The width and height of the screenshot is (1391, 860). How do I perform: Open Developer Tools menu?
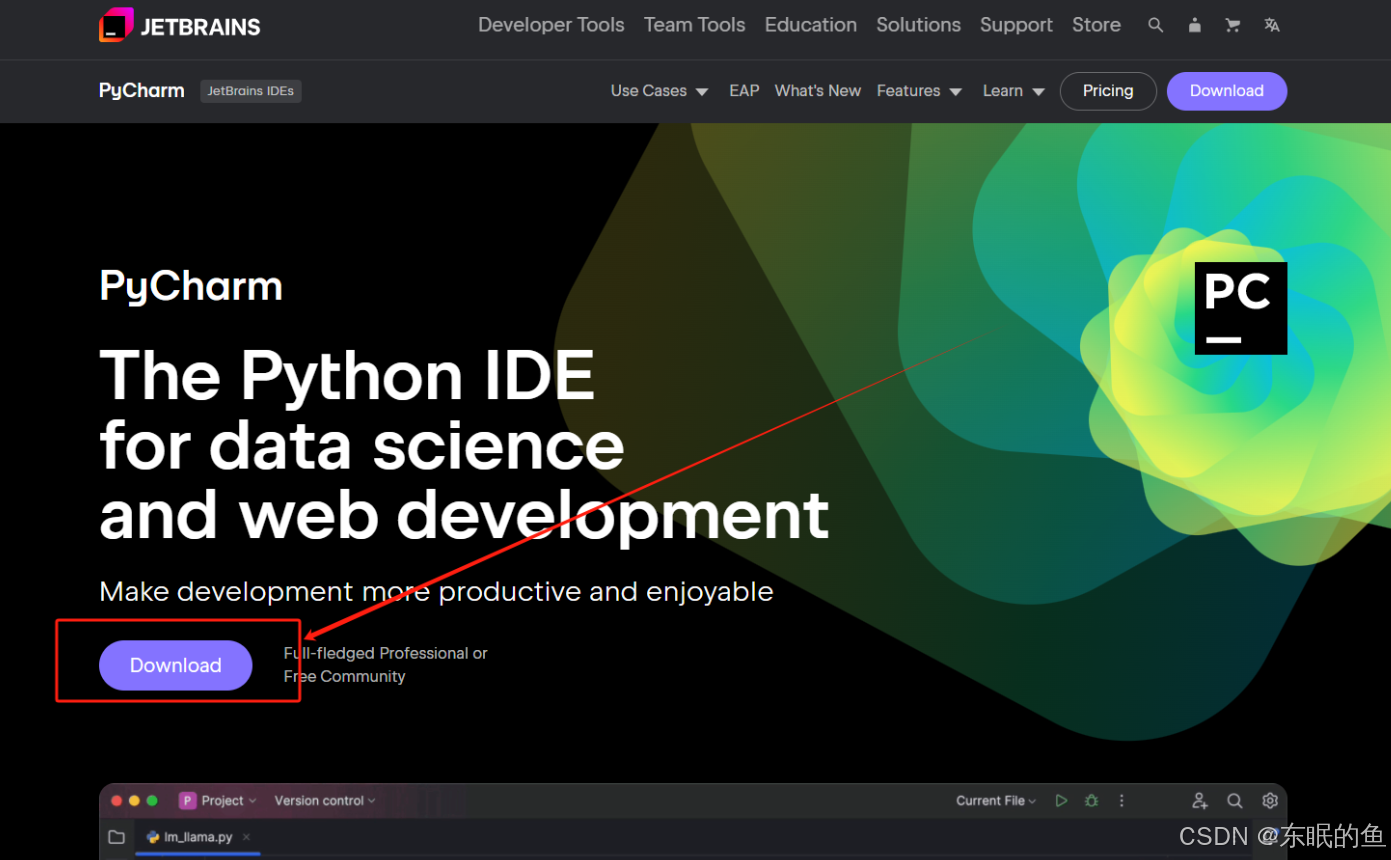point(551,25)
